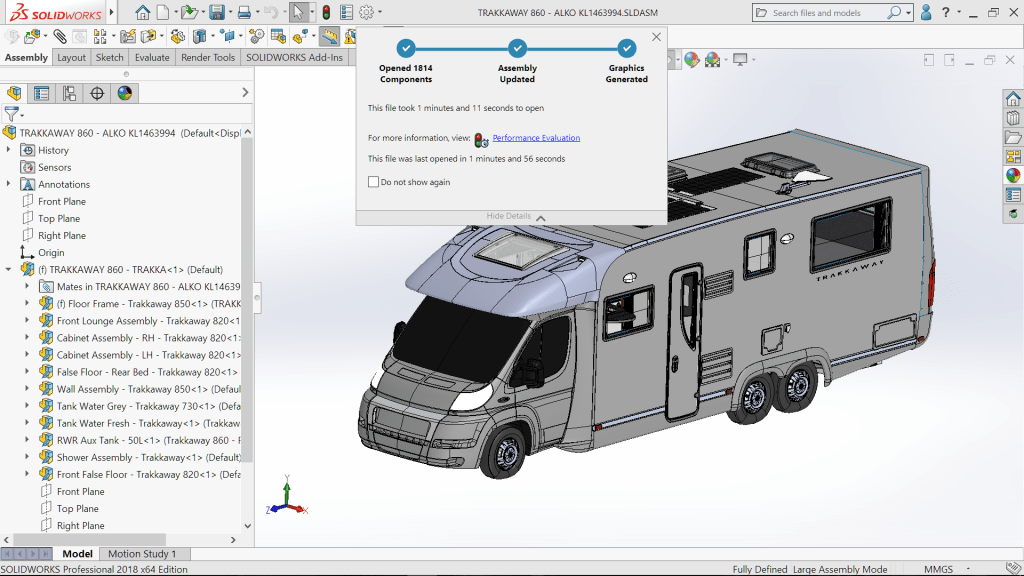Open the Motion Study 1 tab
Image resolution: width=1024 pixels, height=576 pixels.
tap(141, 554)
